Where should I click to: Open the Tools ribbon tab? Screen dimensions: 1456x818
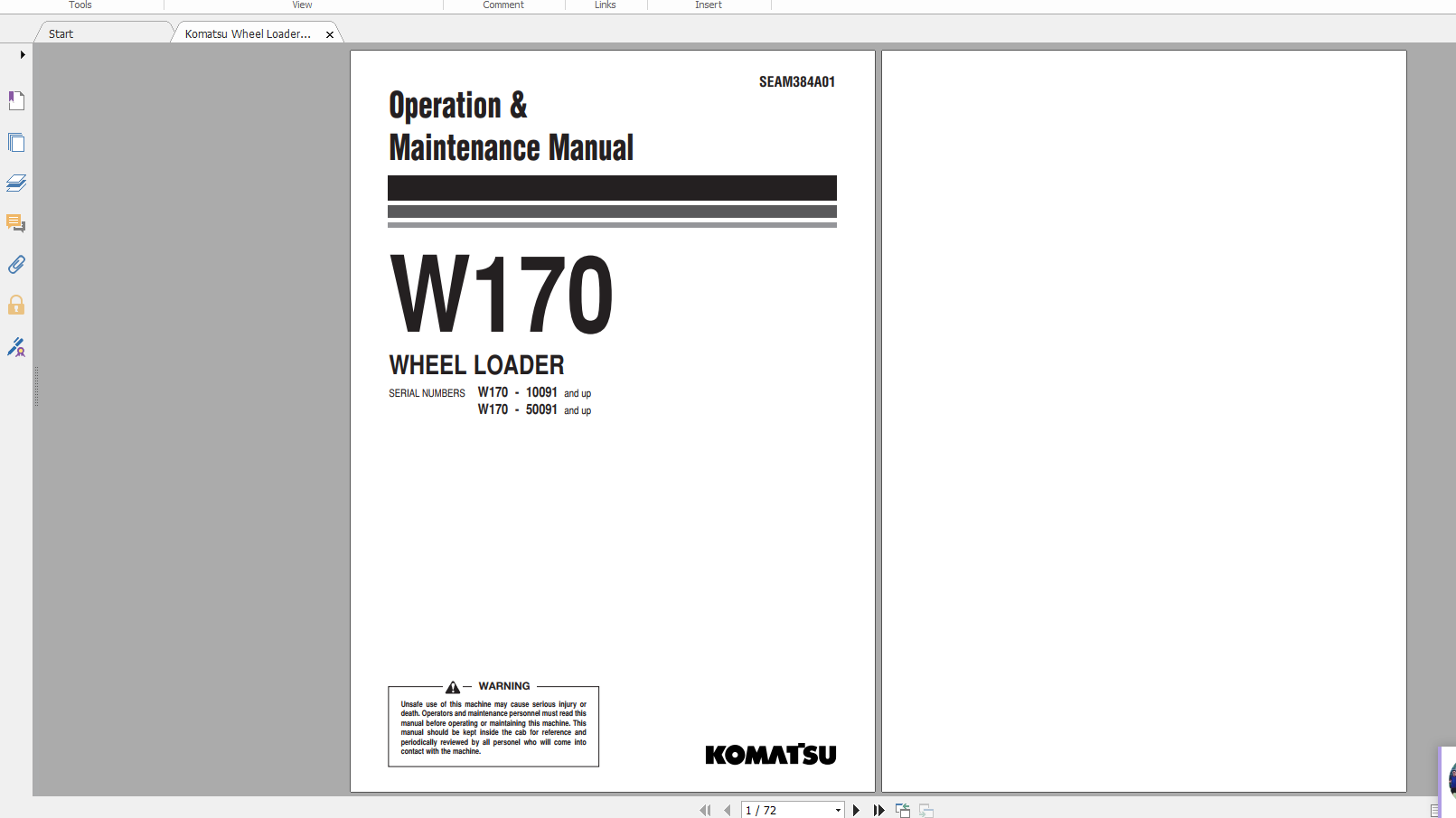80,5
